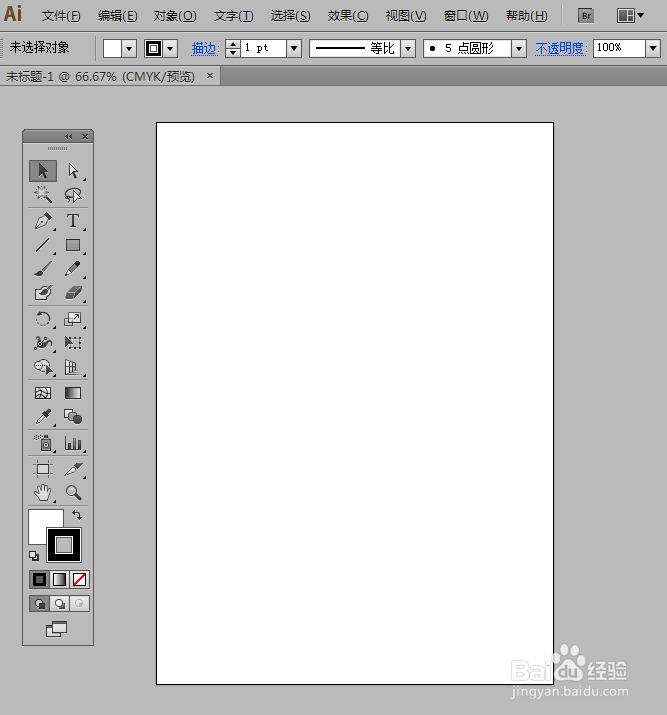
Task: Select the Blob Brush tool
Action: tap(43, 293)
